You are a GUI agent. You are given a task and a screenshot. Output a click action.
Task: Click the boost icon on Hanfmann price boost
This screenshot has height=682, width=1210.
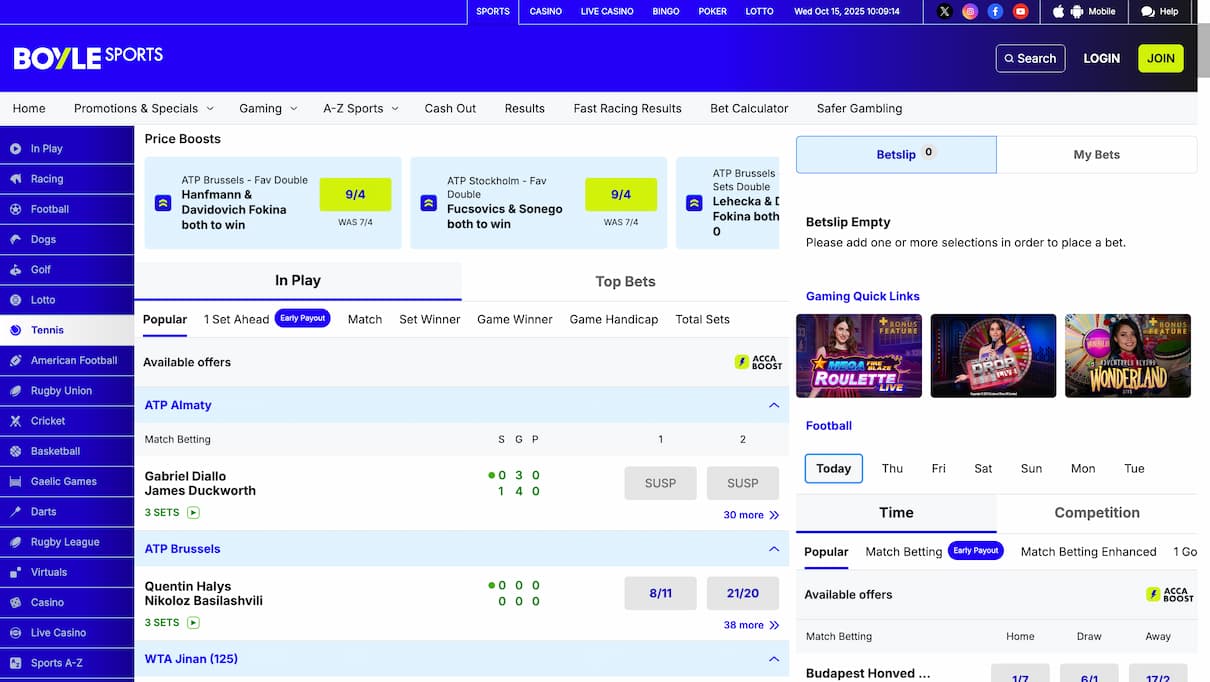[163, 203]
